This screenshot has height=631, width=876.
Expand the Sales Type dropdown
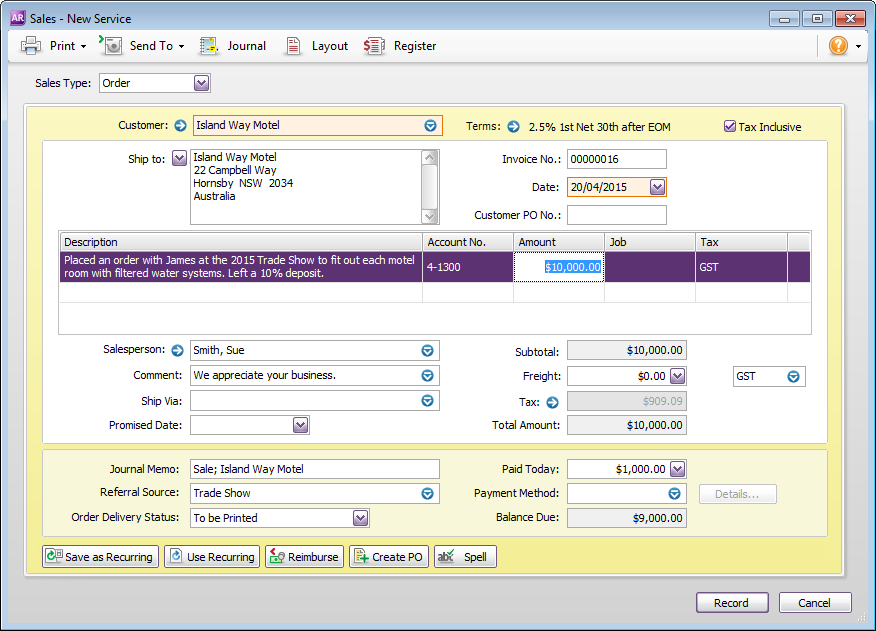point(201,83)
